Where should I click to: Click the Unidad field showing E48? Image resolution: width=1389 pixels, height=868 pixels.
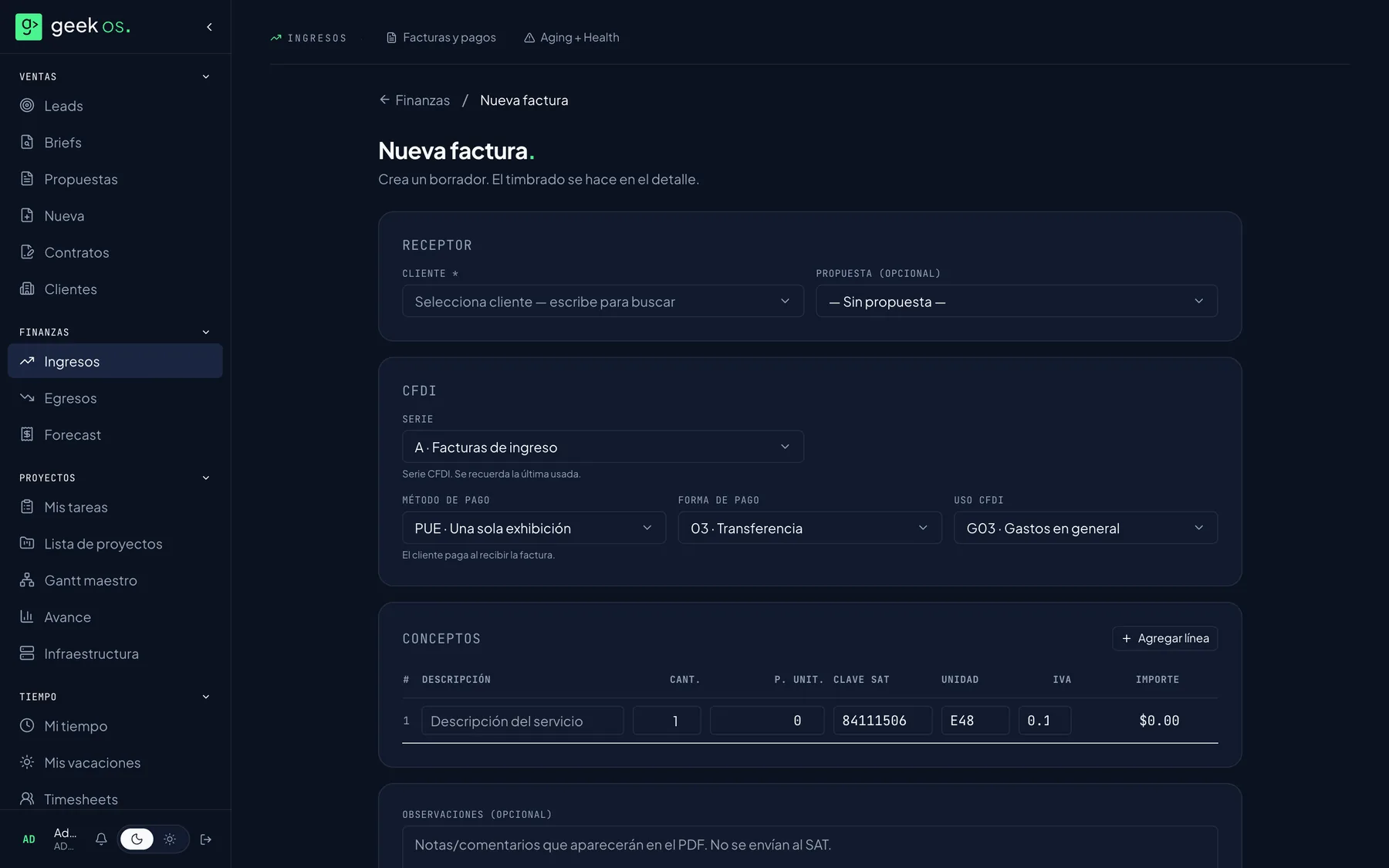pyautogui.click(x=975, y=721)
